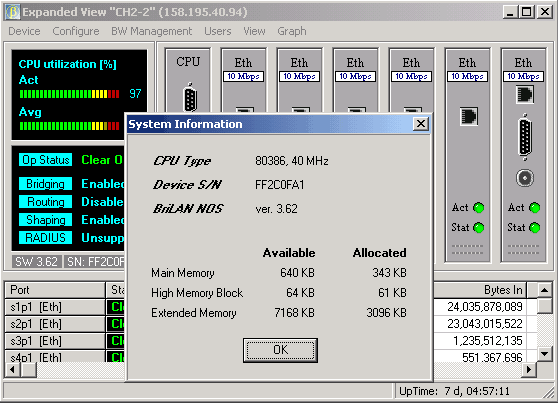Viewport: 558px width, 403px height.
Task: Close the System Information dialog
Action: click(421, 124)
